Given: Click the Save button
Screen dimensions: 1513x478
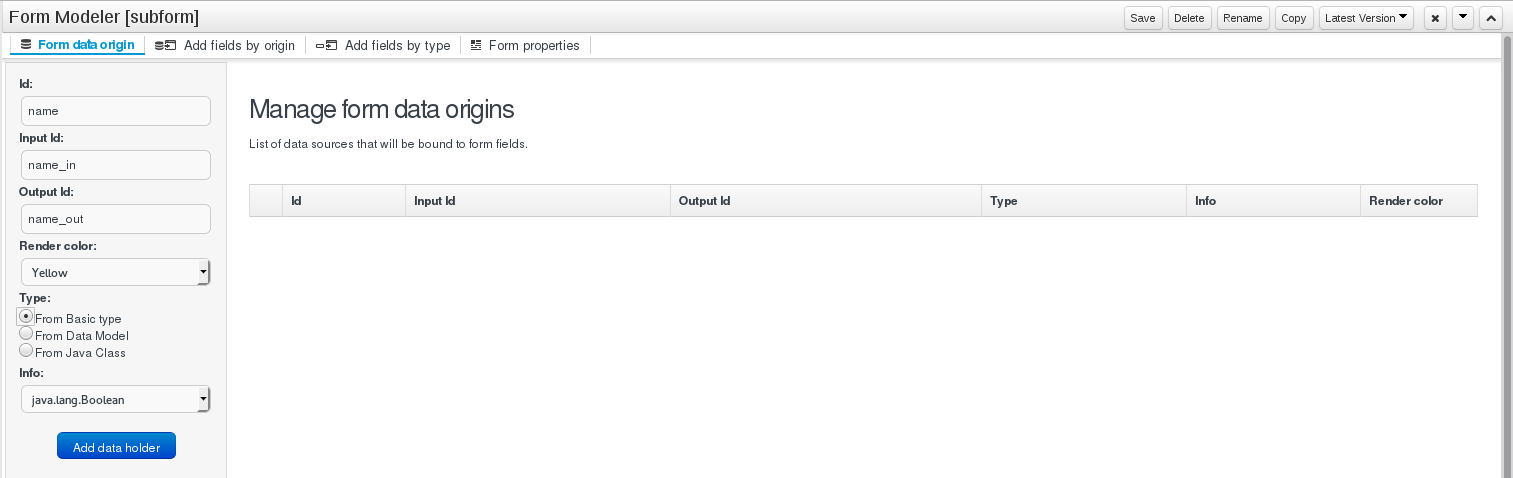Looking at the screenshot, I should [x=1142, y=18].
